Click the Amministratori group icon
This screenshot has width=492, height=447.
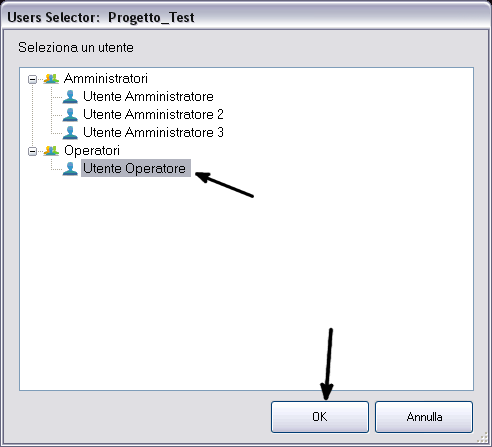click(x=51, y=79)
